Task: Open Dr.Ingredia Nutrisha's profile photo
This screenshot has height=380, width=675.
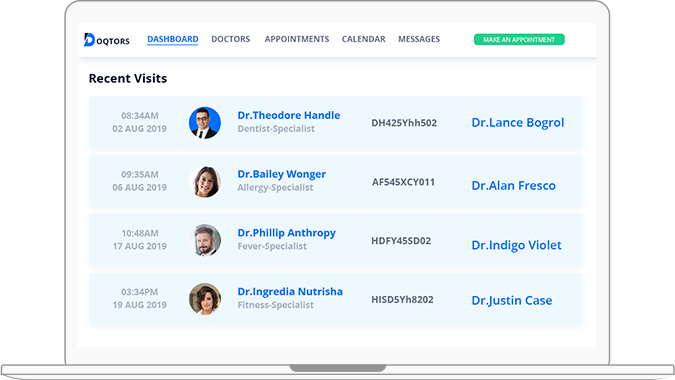Action: (x=205, y=299)
